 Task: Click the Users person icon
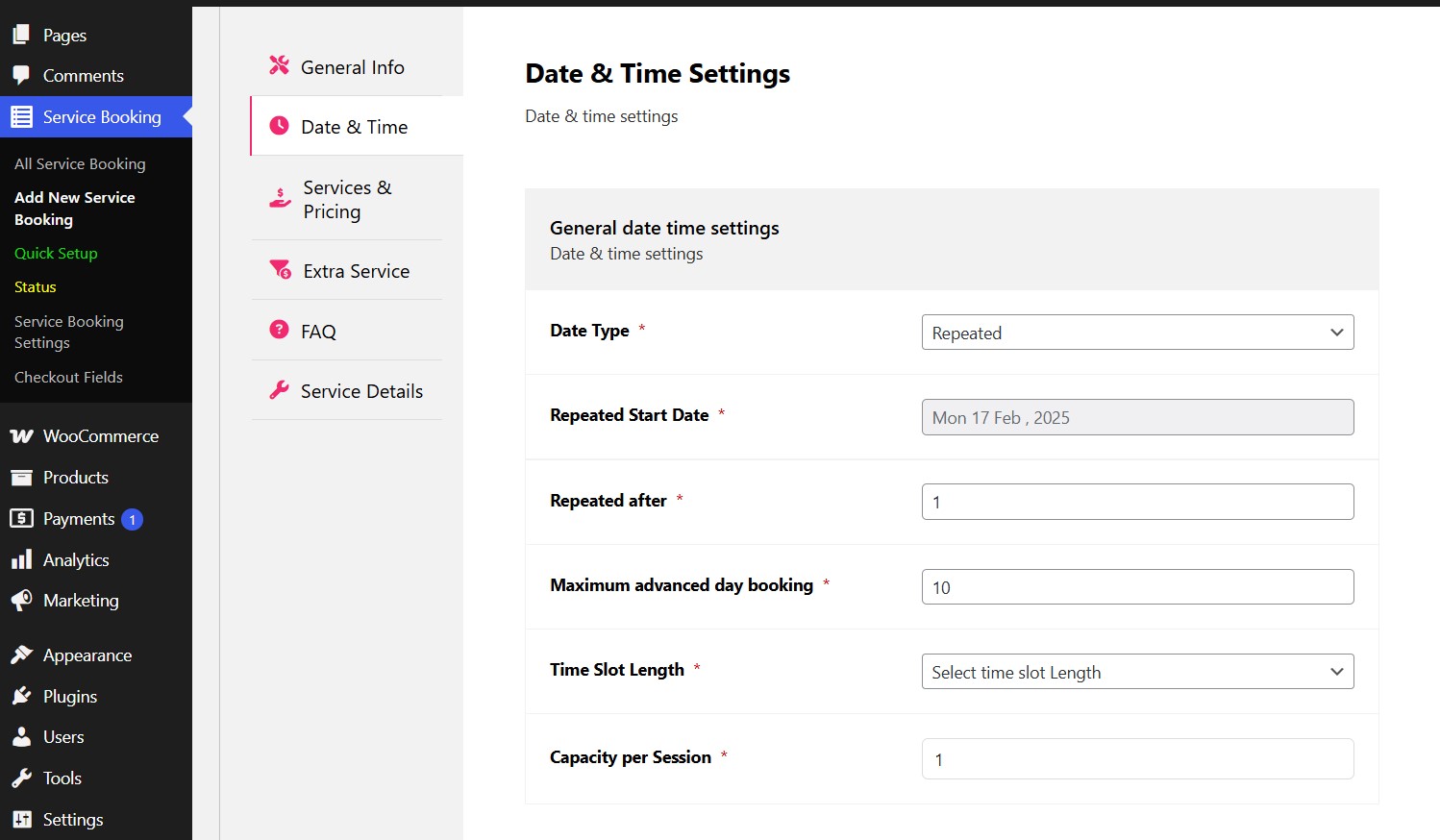pos(21,736)
